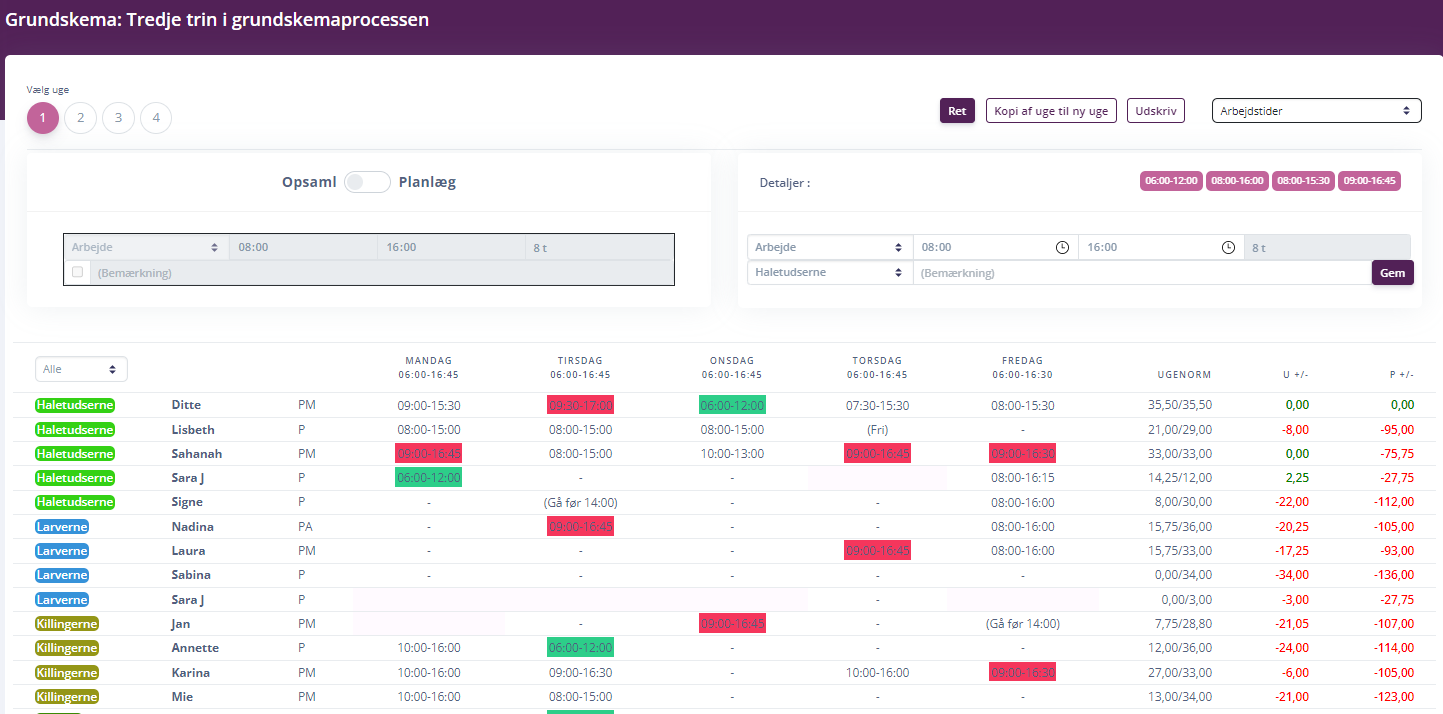Viewport: 1443px width, 714px height.
Task: Tick the checkbox beside left Bemærkning field
Action: (x=78, y=272)
